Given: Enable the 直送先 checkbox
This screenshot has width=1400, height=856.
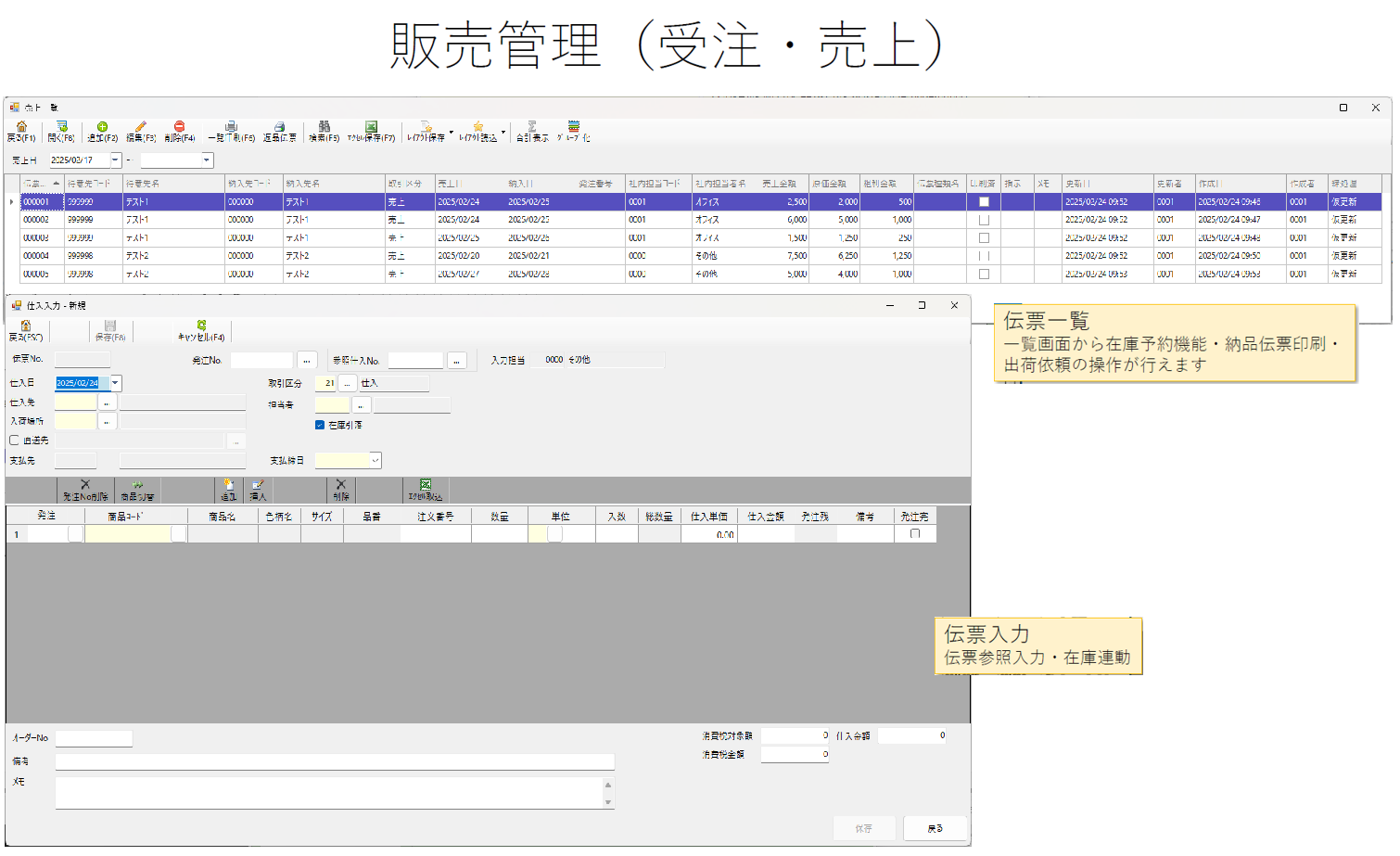Looking at the screenshot, I should click(14, 441).
